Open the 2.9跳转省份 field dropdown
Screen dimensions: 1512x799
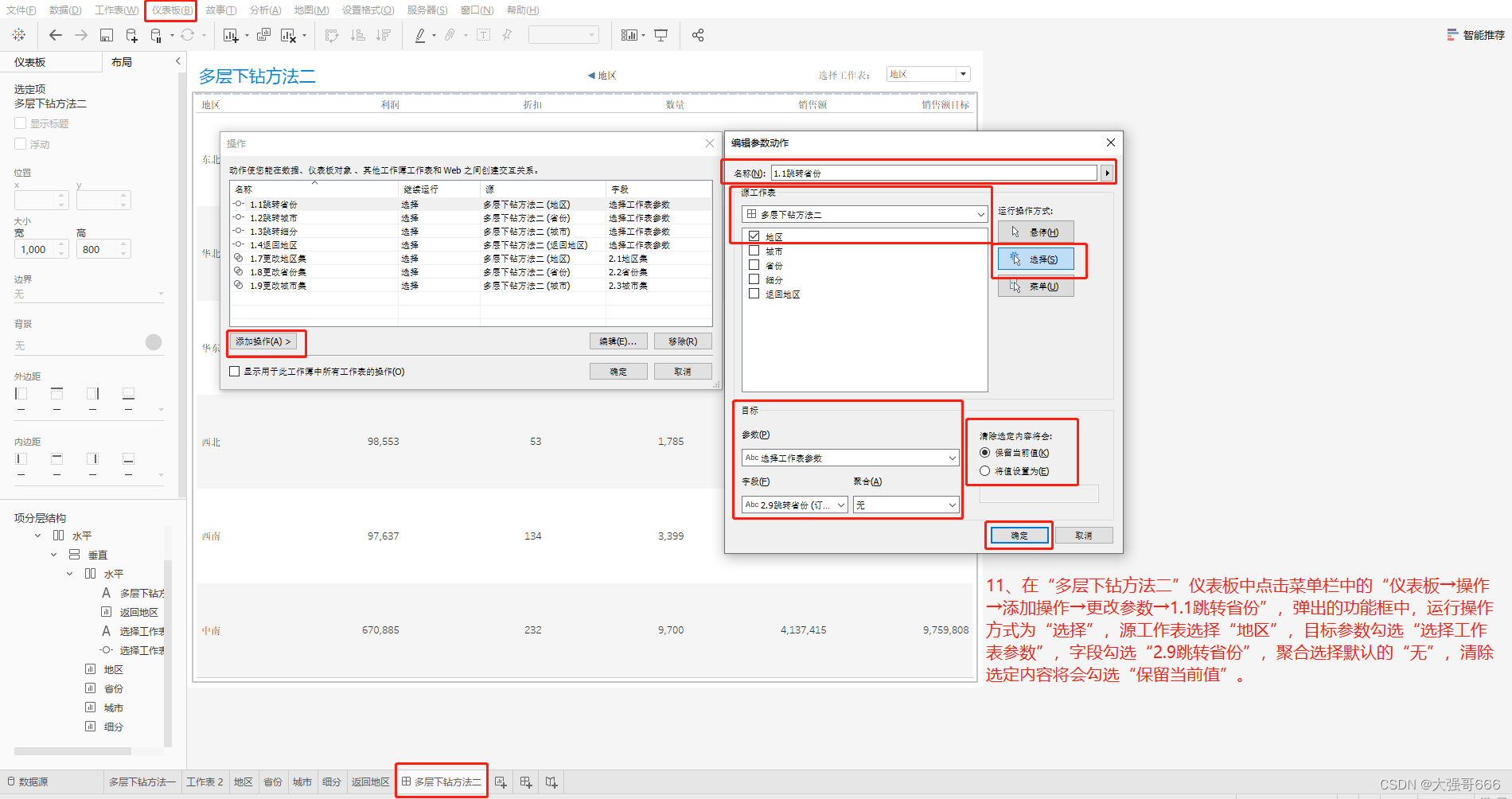coord(794,505)
